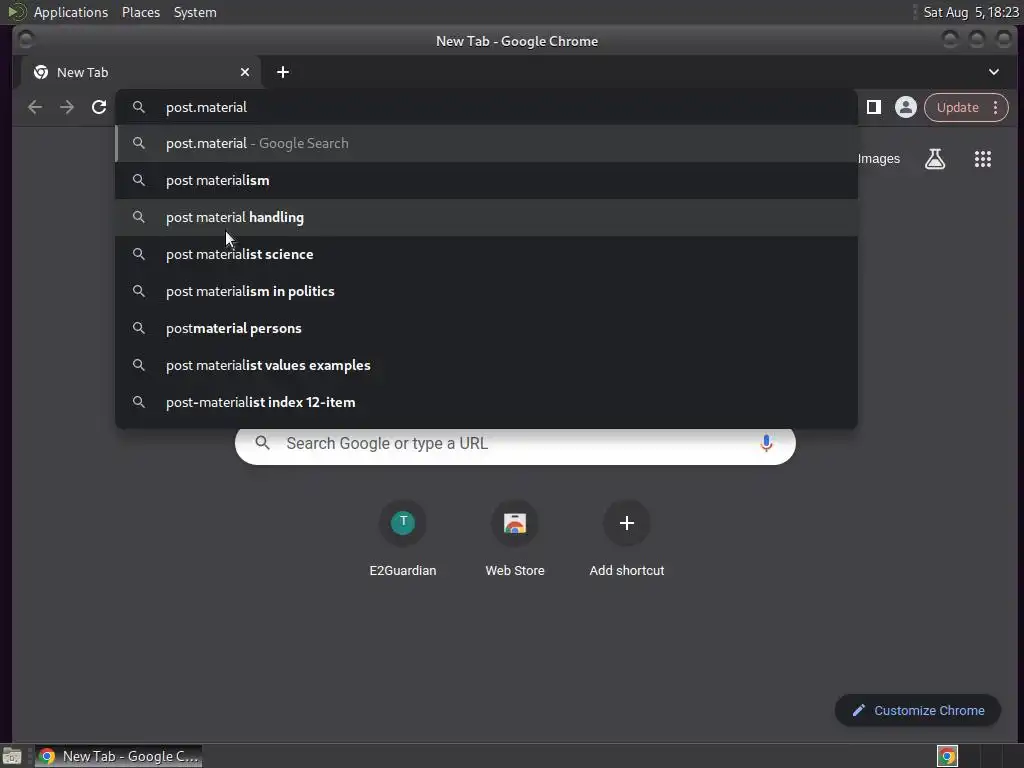Select the 'post.material - Google Search' suggestion
1024x768 pixels.
[487, 143]
